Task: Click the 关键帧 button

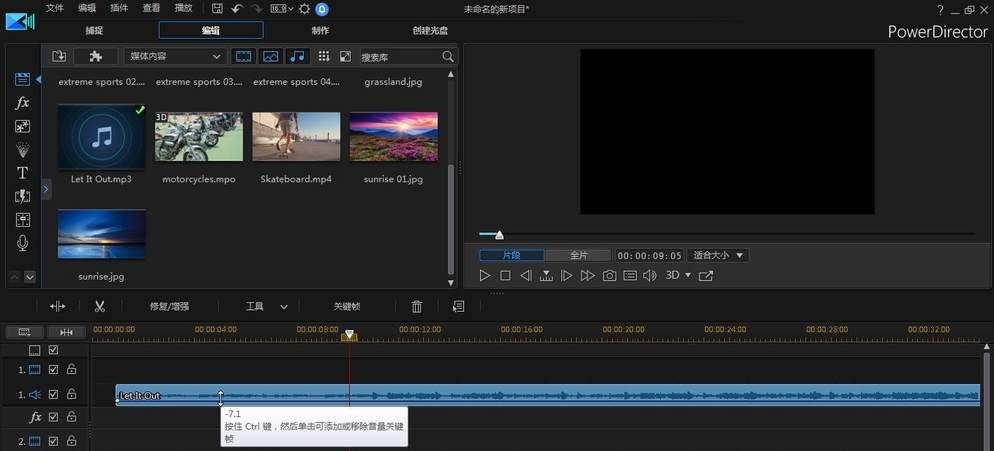Action: [x=347, y=306]
